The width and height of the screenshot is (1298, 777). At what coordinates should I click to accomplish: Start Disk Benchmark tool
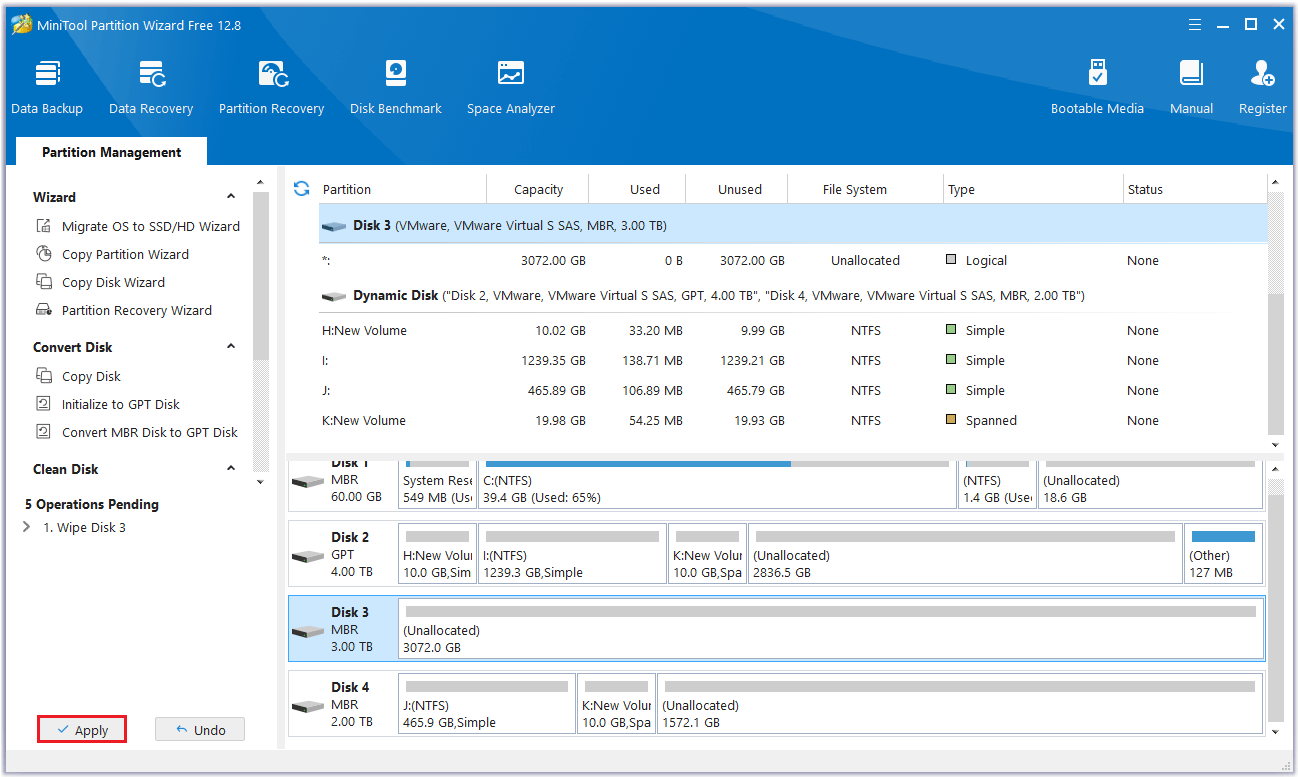[396, 88]
